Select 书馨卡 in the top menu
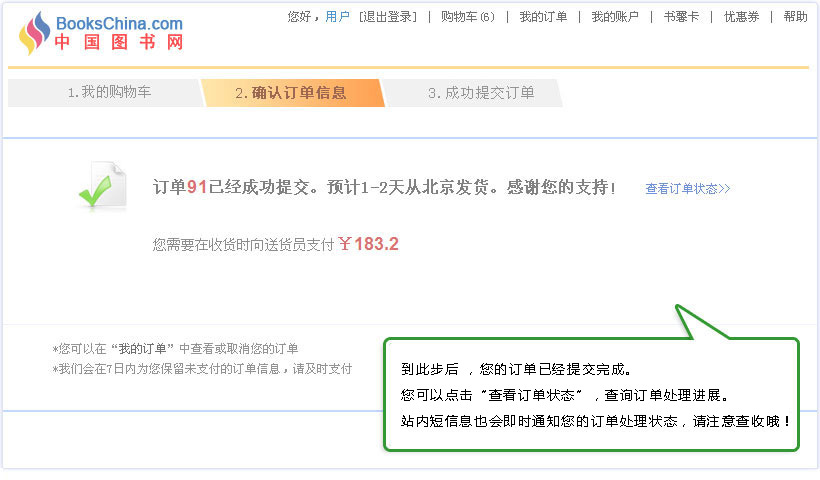This screenshot has width=820, height=480. (681, 17)
